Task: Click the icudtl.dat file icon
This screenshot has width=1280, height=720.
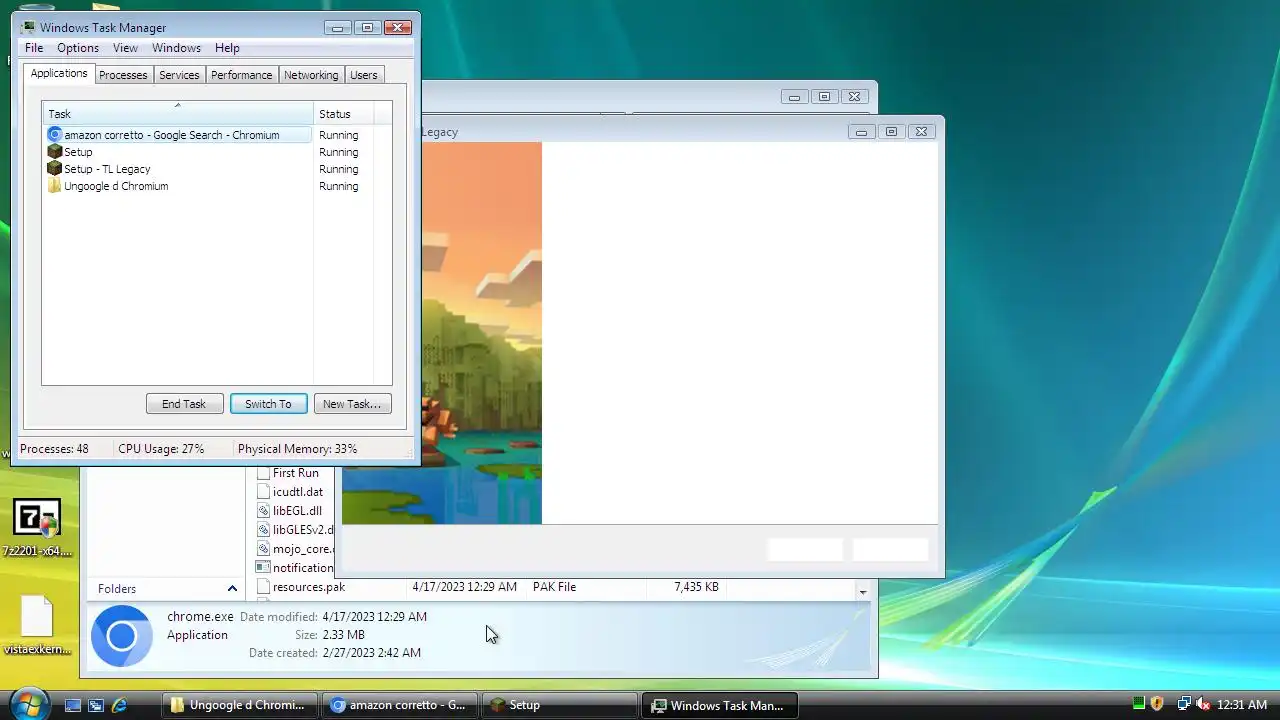Action: pos(263,492)
